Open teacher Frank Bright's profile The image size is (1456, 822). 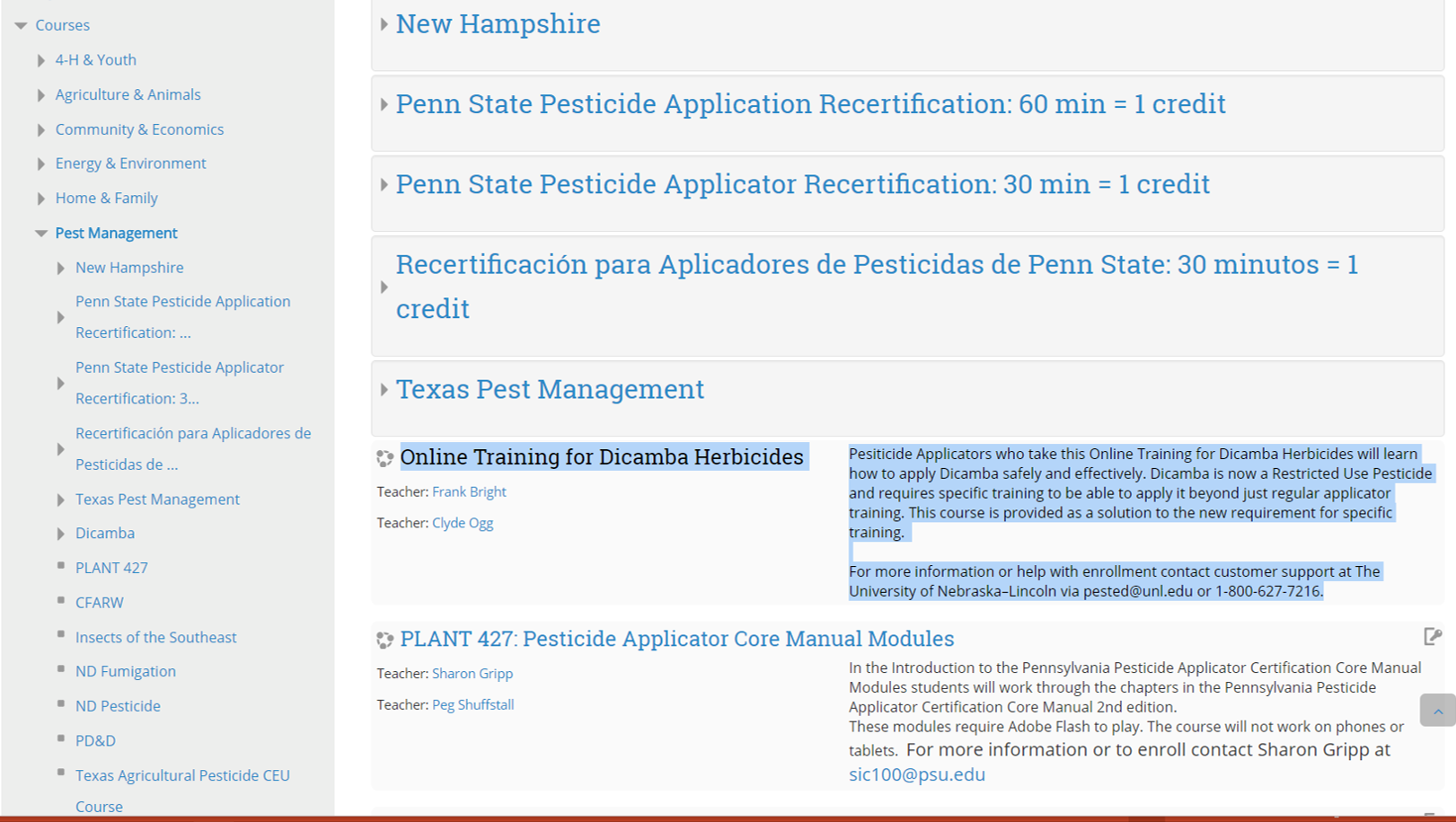coord(469,491)
